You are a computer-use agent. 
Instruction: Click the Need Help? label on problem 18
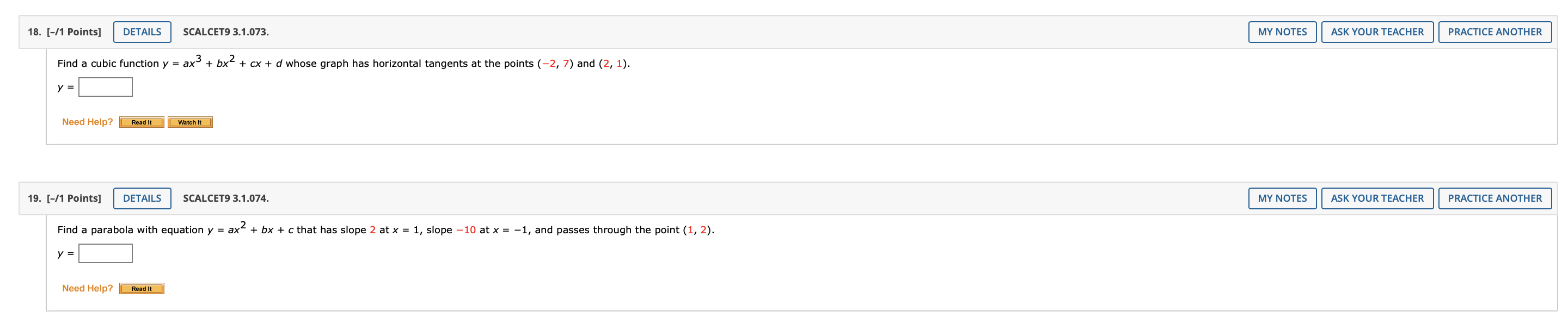pyautogui.click(x=86, y=121)
